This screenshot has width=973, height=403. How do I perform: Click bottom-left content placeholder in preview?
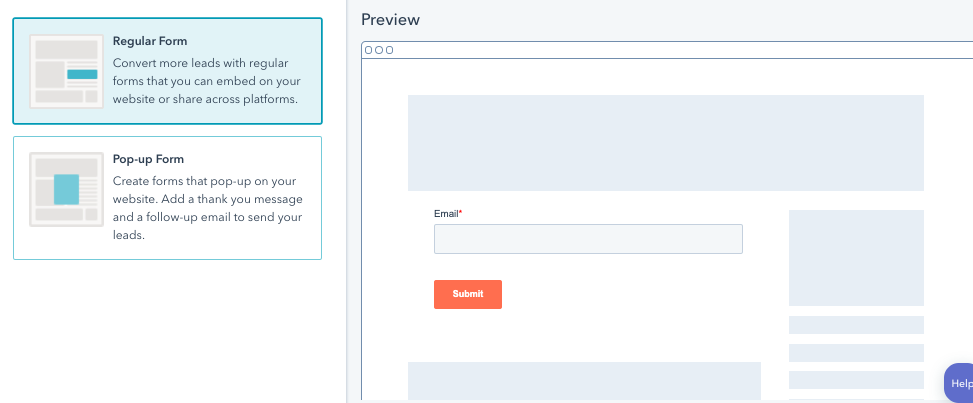pyautogui.click(x=584, y=381)
